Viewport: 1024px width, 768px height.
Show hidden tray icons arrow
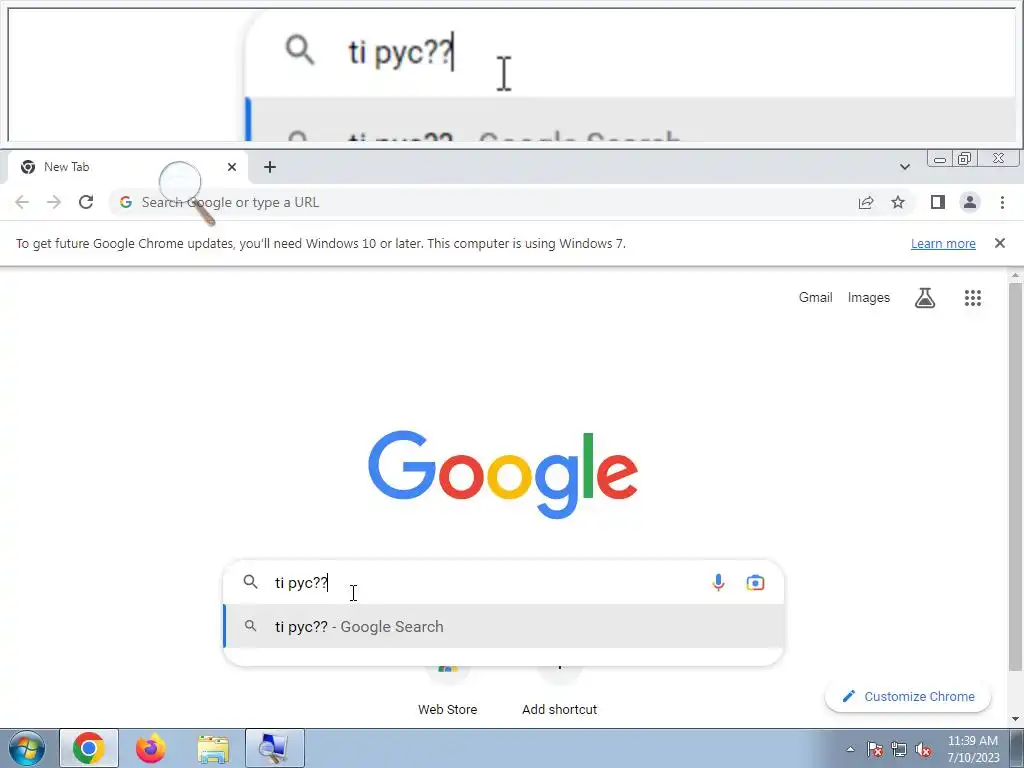pyautogui.click(x=850, y=749)
